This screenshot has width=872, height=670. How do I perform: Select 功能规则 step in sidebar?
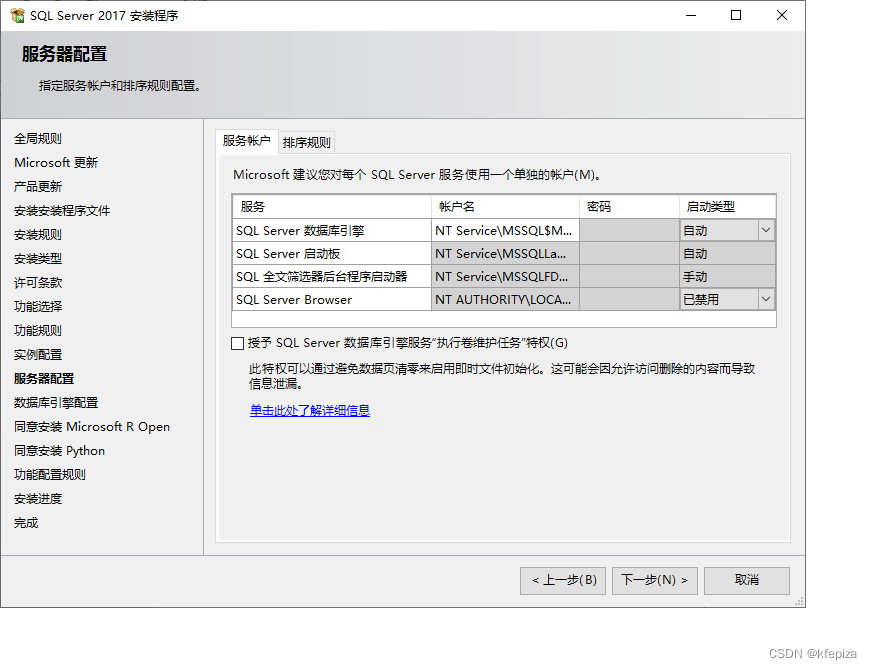38,330
